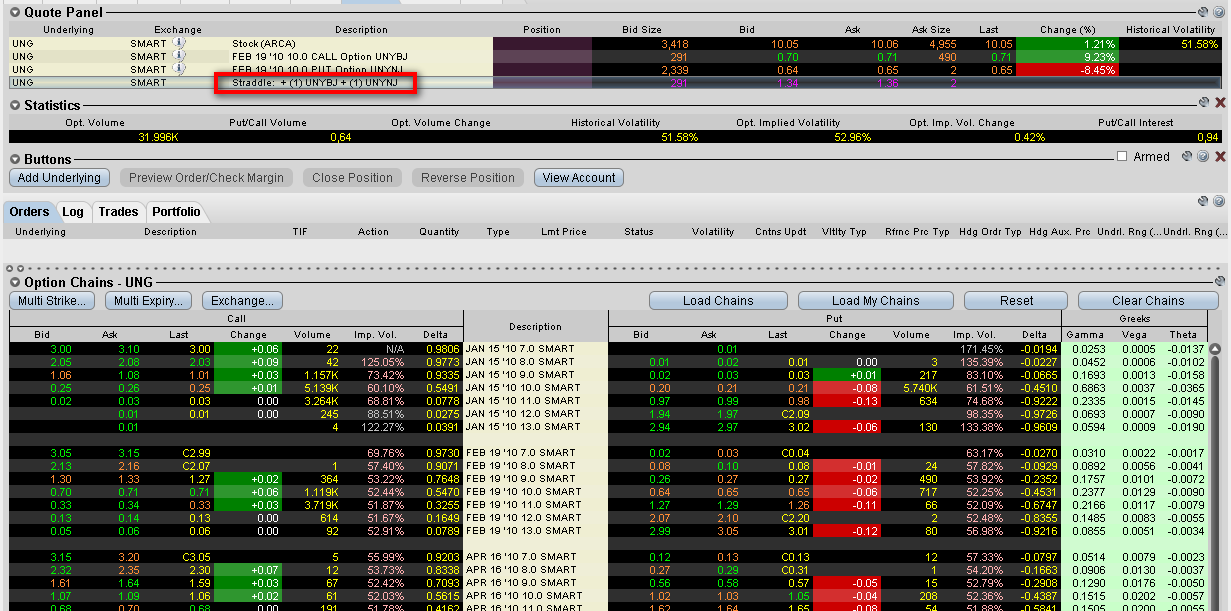Click the Close Position button
Screen dimensions: 1231x611
[x=352, y=178]
